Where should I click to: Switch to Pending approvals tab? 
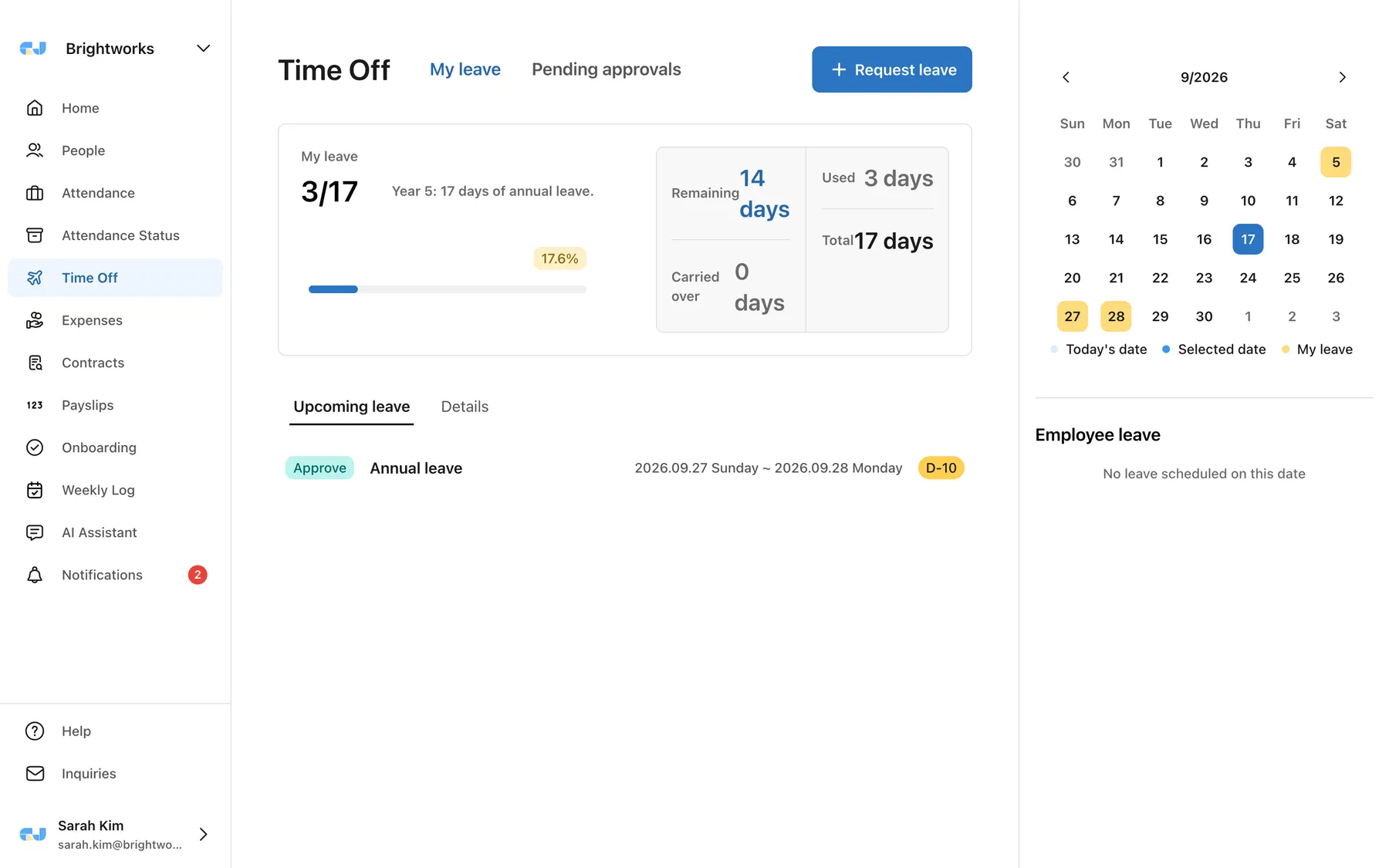(x=606, y=69)
